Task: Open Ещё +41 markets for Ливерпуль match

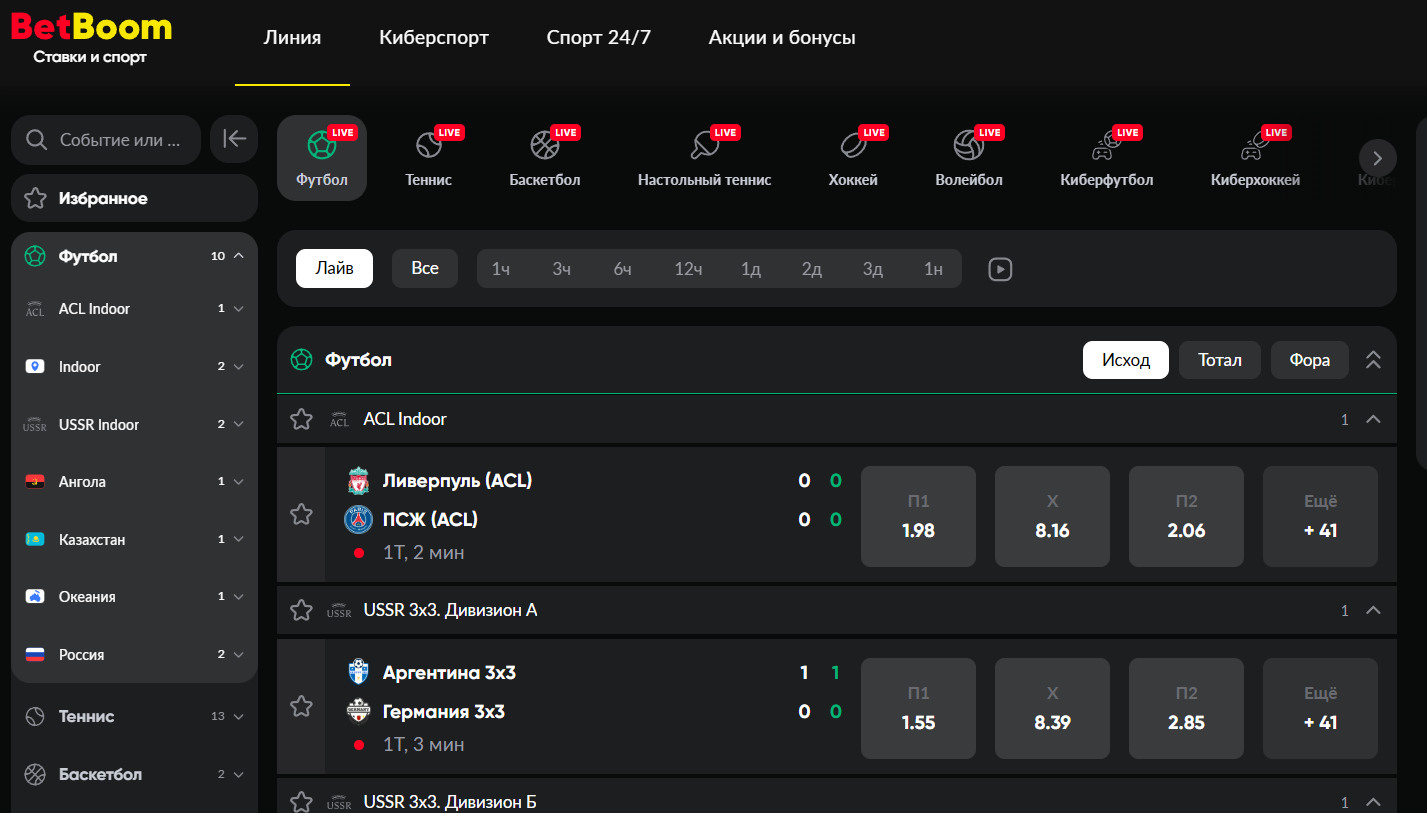Action: [1320, 516]
